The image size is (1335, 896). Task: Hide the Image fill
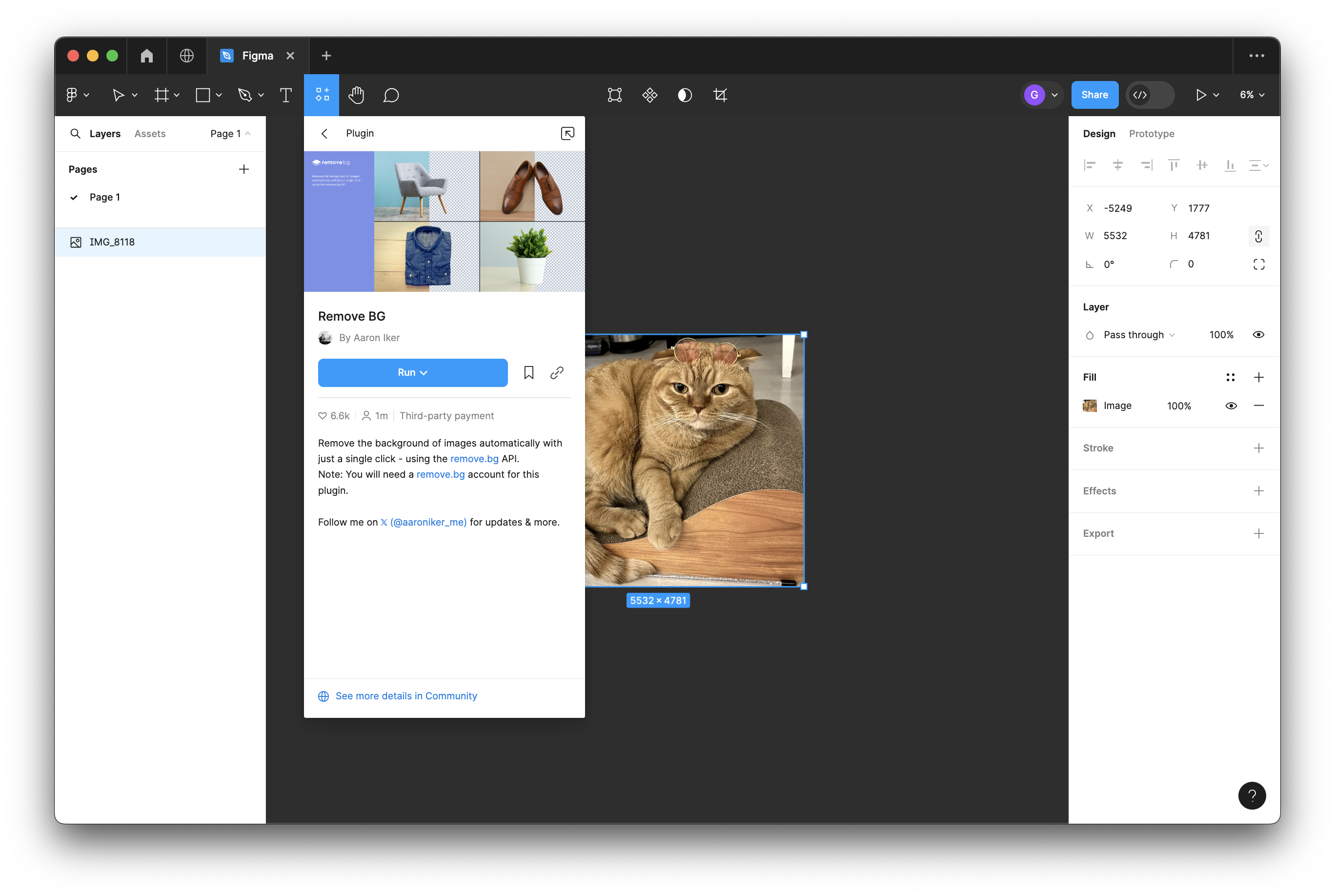tap(1231, 406)
